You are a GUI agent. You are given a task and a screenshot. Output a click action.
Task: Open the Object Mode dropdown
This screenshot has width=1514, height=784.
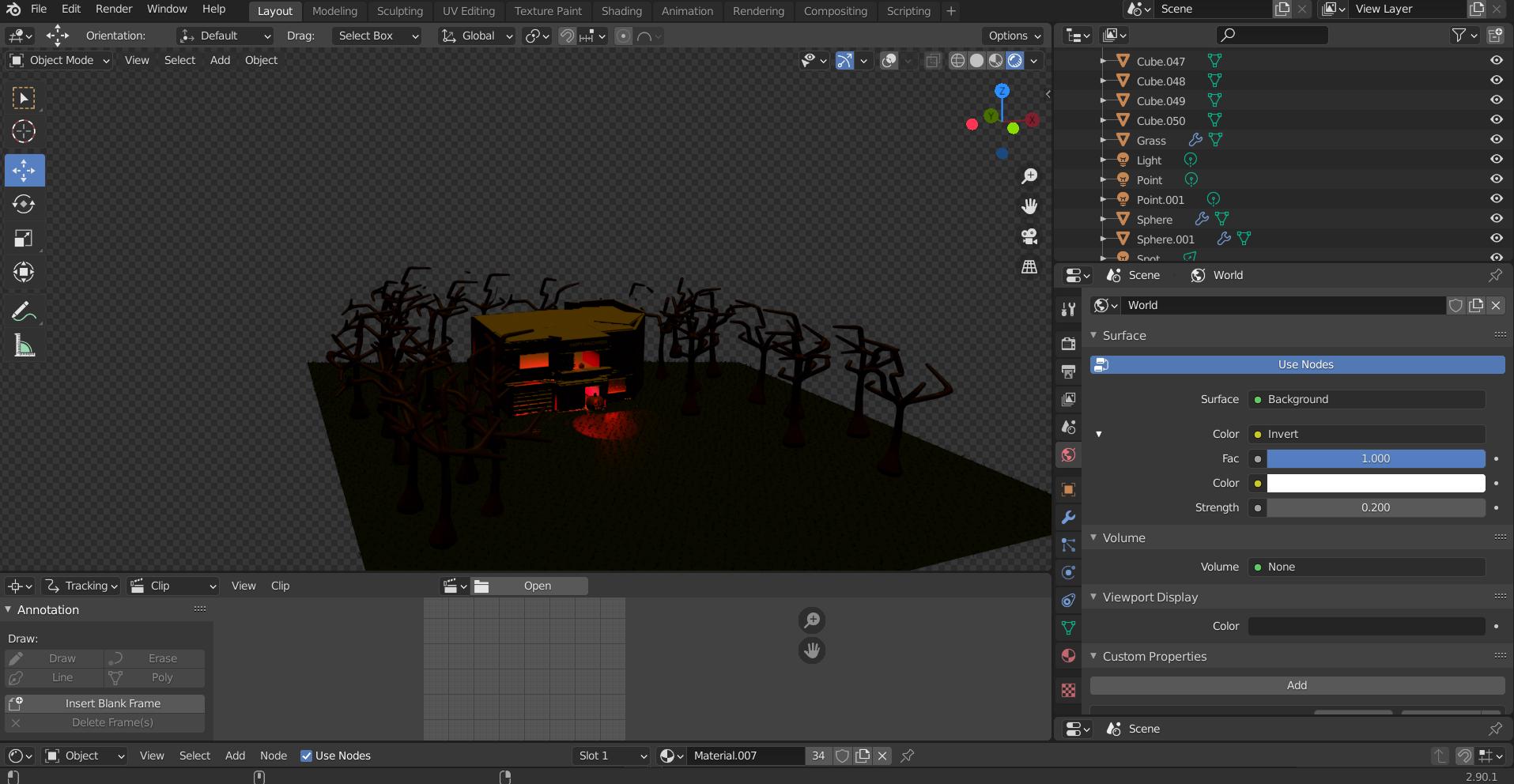tap(59, 60)
